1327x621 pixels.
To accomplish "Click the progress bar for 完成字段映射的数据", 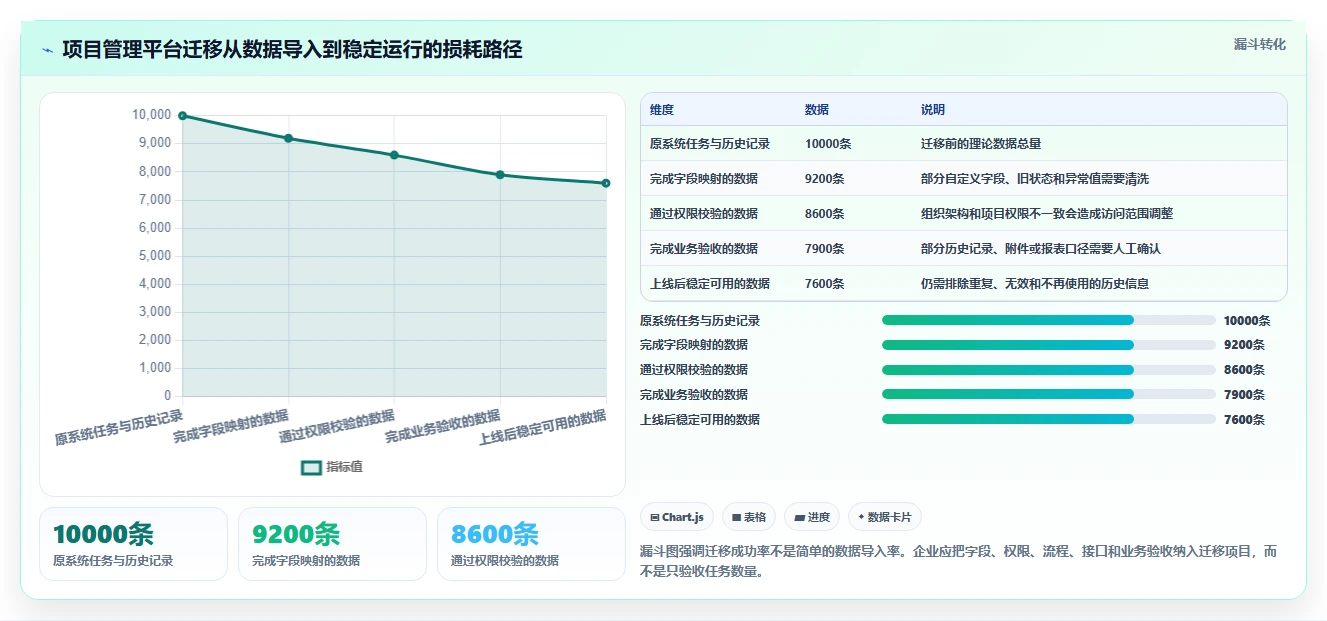I will point(1049,345).
